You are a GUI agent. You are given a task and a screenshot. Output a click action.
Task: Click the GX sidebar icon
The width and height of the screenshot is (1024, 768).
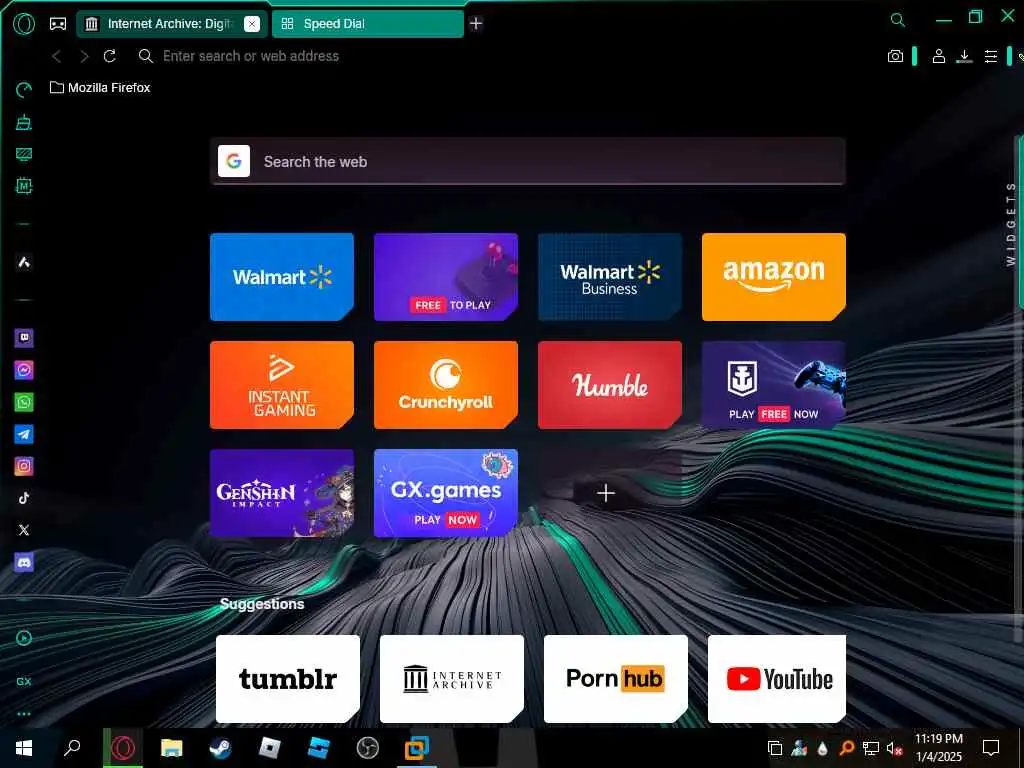click(24, 681)
